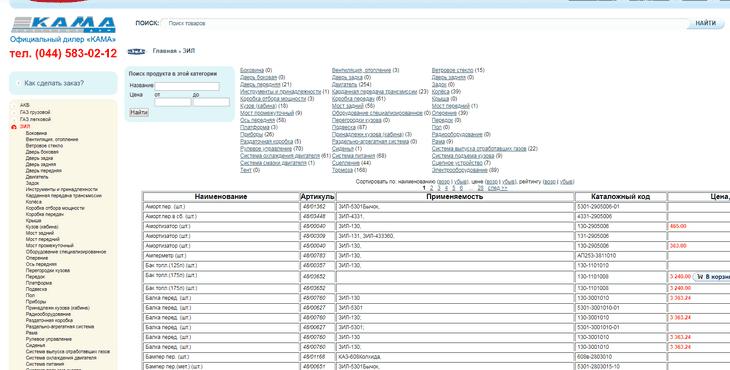Open Двигатель (254) category link
Screen dimensions: 730x370
pos(345,85)
